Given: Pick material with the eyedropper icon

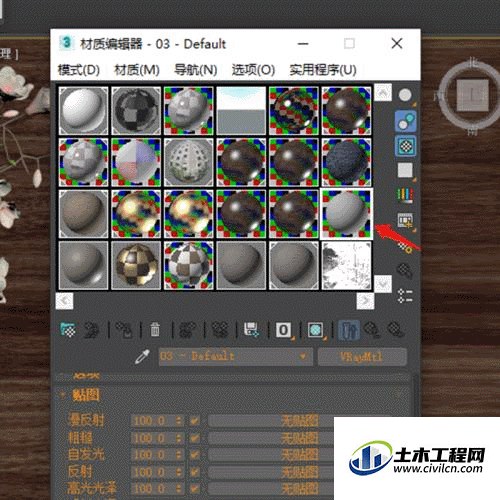Looking at the screenshot, I should point(142,357).
